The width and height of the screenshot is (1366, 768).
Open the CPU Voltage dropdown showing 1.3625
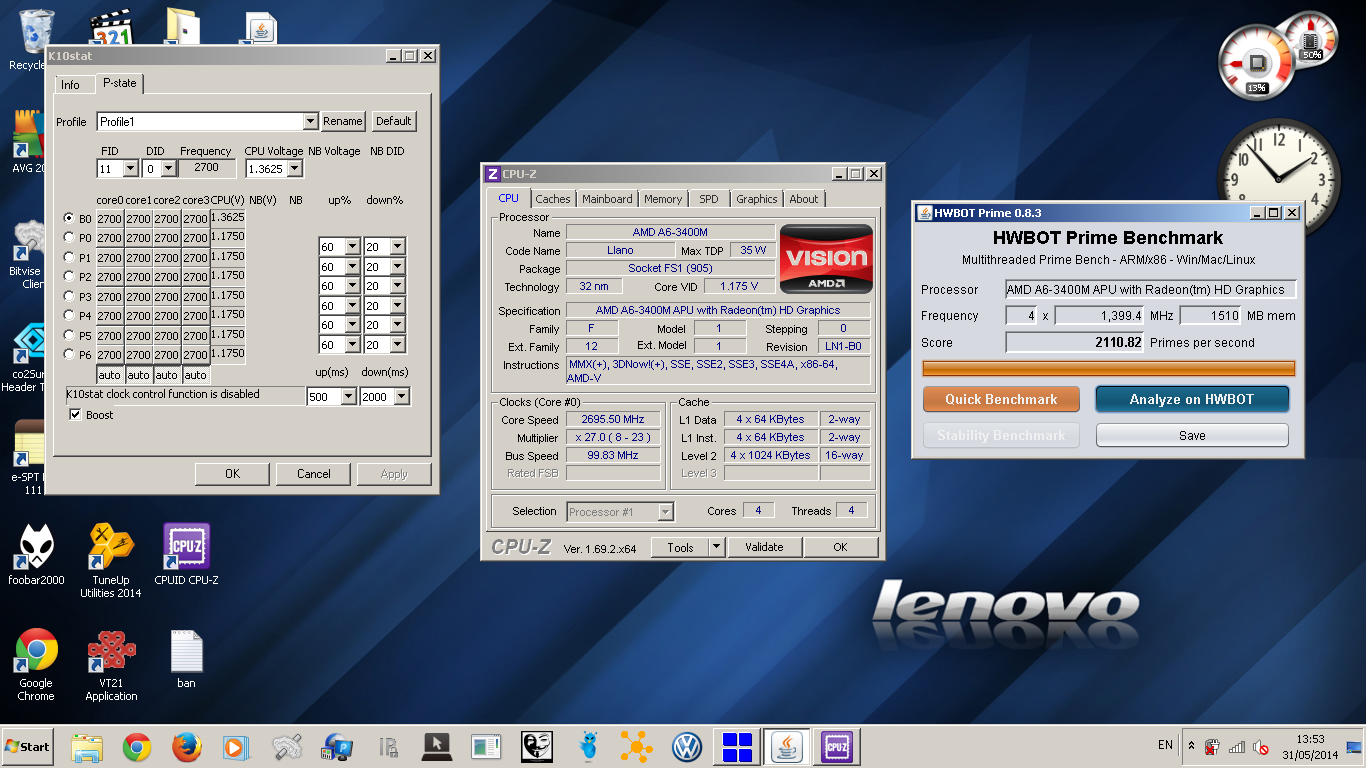coord(294,169)
